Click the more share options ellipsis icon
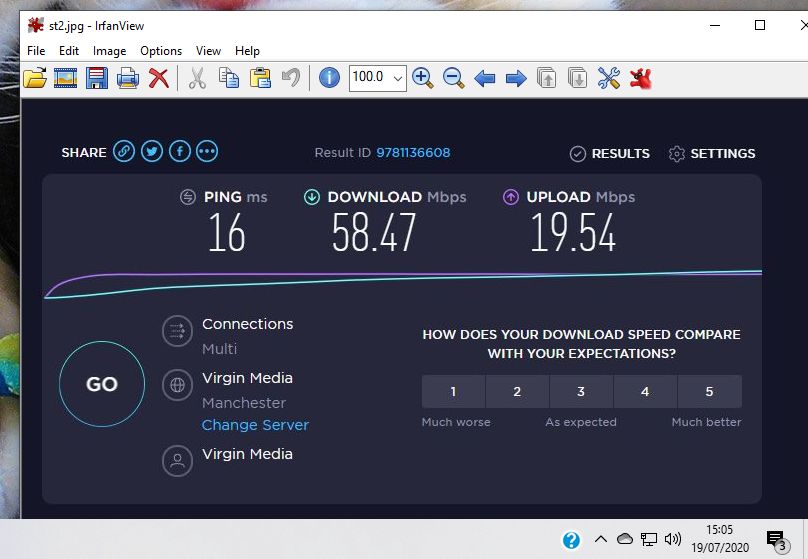Screen dimensions: 808x559 [207, 151]
